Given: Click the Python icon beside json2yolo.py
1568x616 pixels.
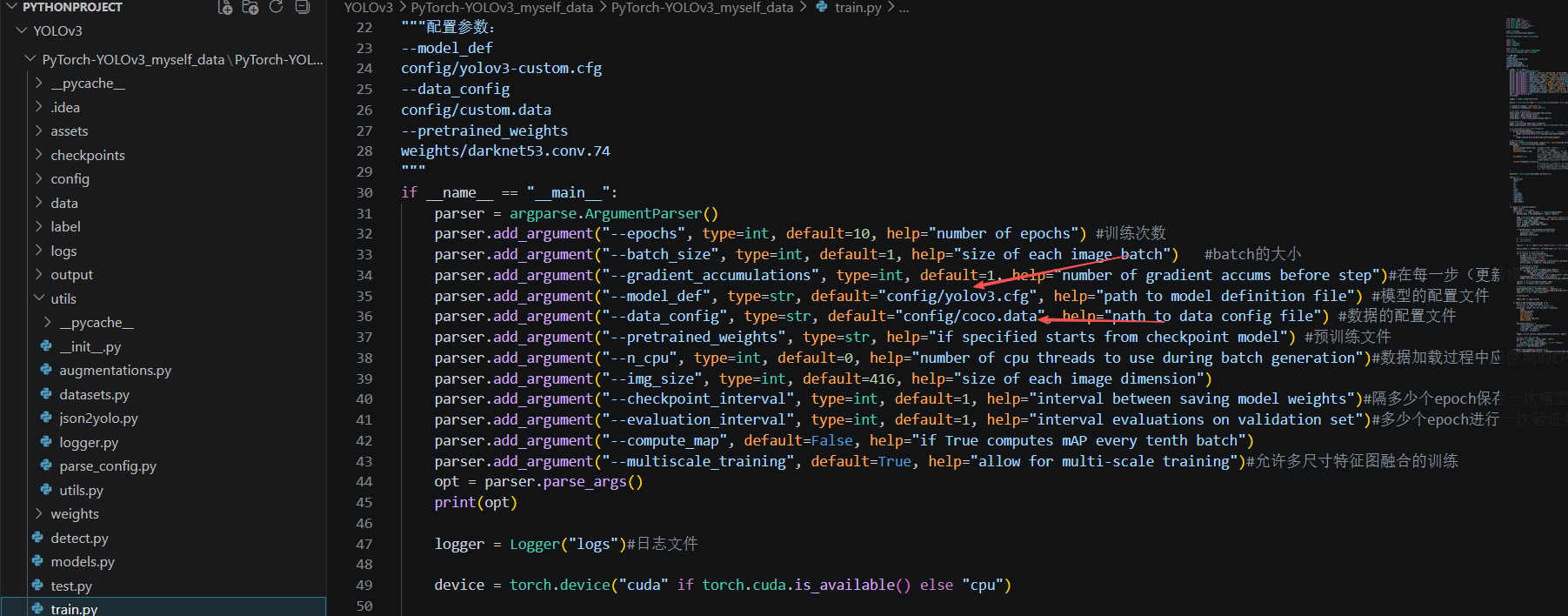Looking at the screenshot, I should (46, 418).
